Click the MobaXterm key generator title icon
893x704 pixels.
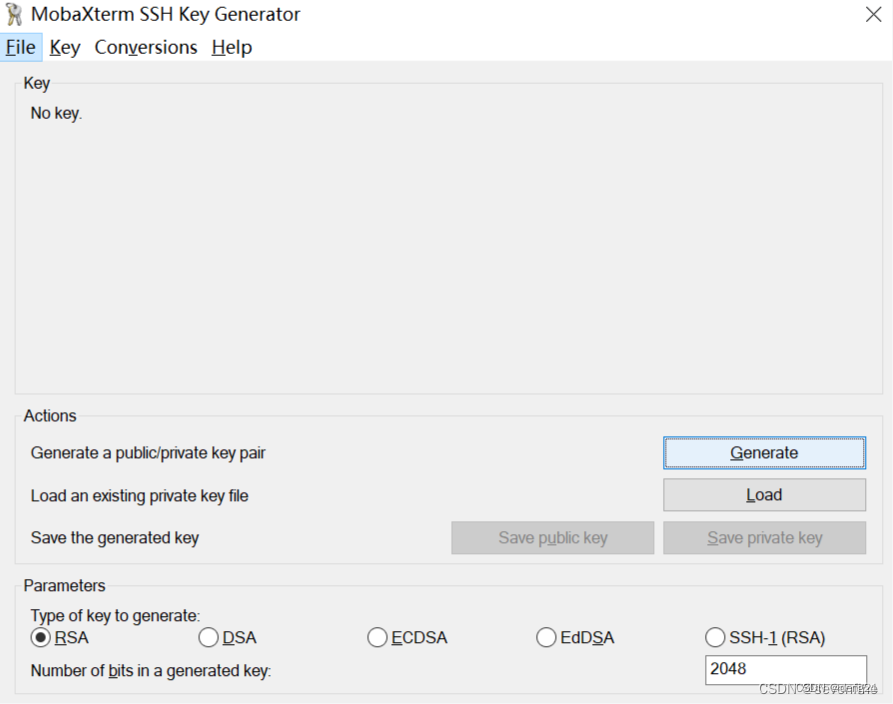click(14, 14)
